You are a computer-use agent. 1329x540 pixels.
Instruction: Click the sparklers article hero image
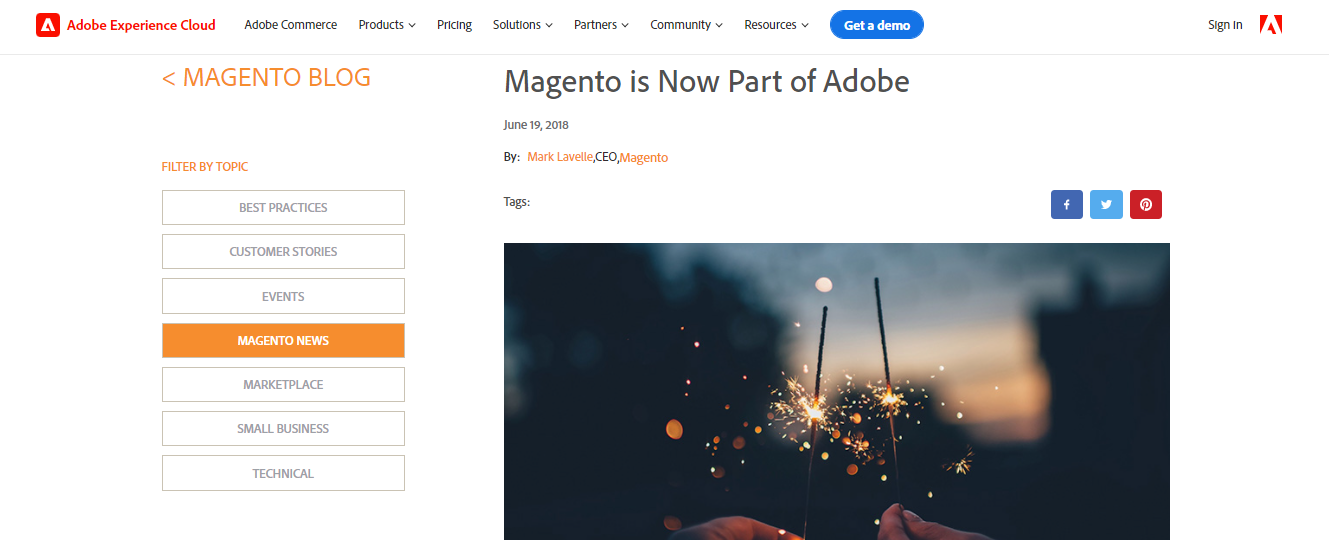(837, 391)
